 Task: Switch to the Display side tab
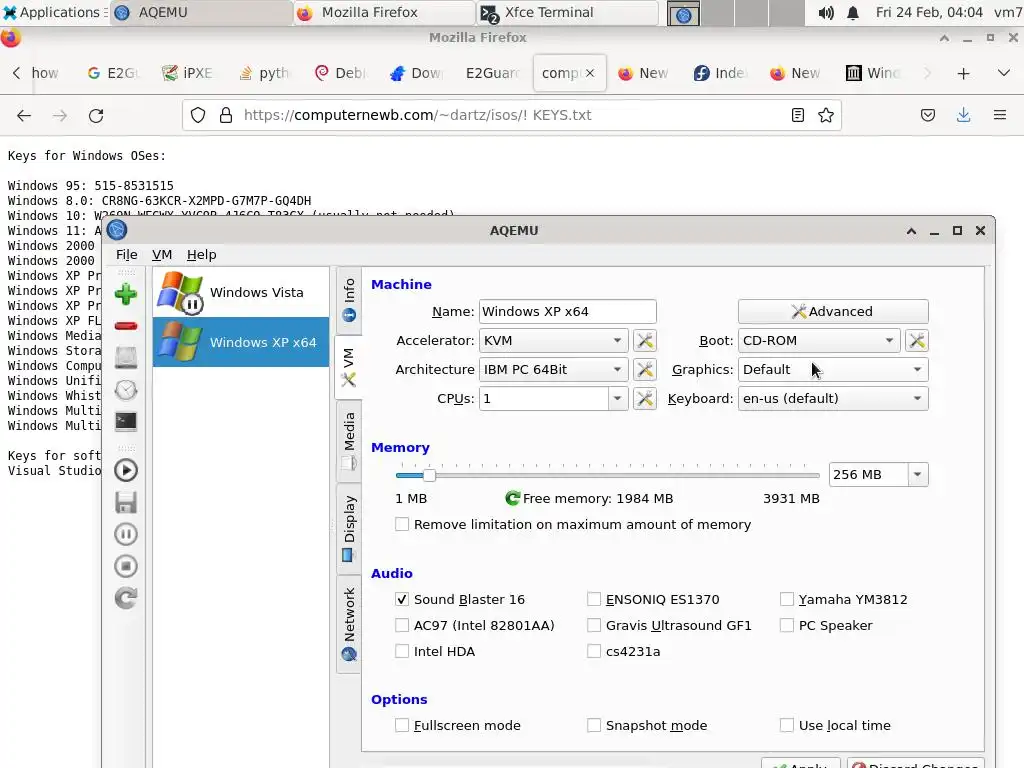pyautogui.click(x=349, y=529)
